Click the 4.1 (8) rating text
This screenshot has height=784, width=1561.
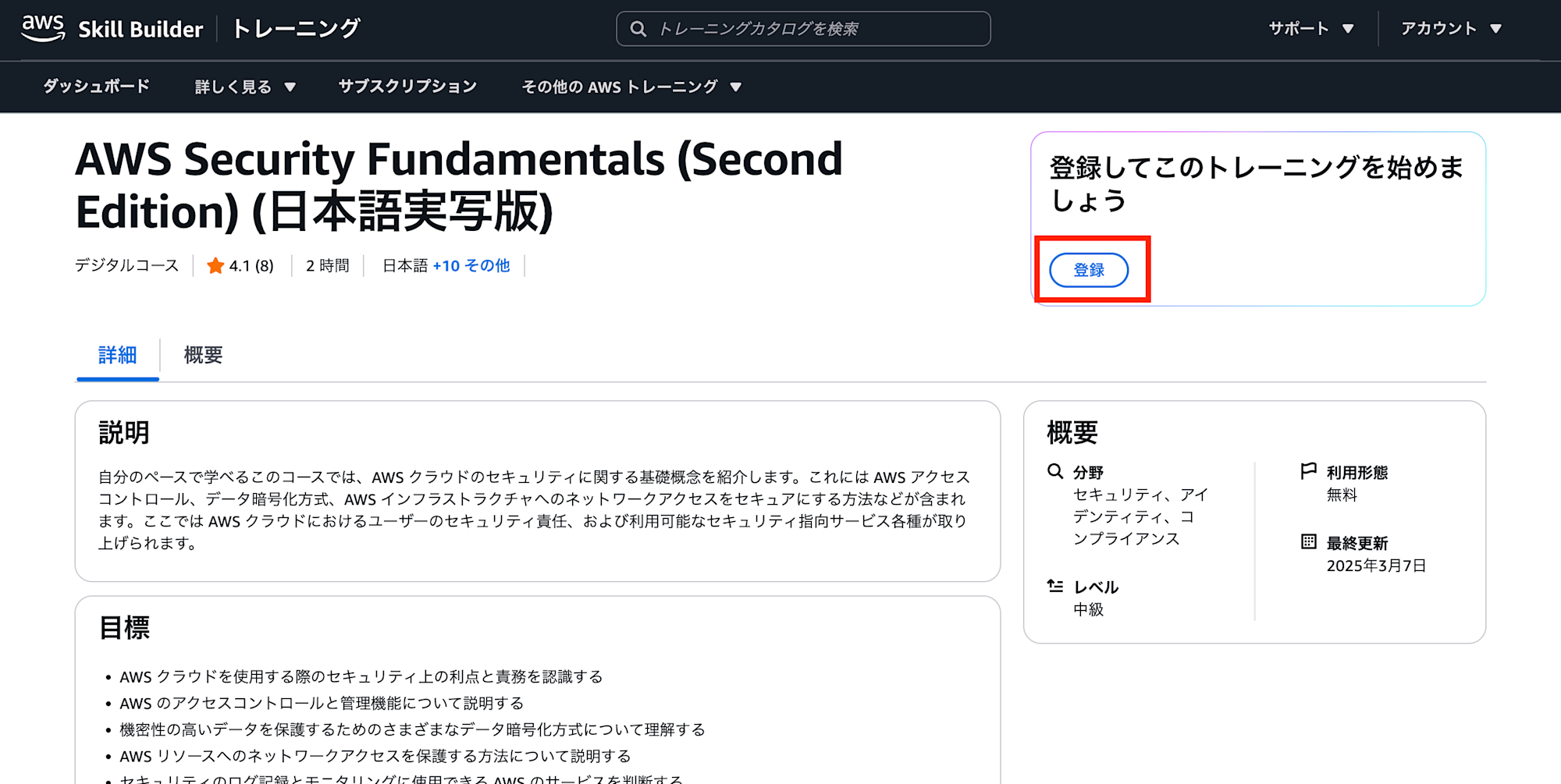[251, 266]
